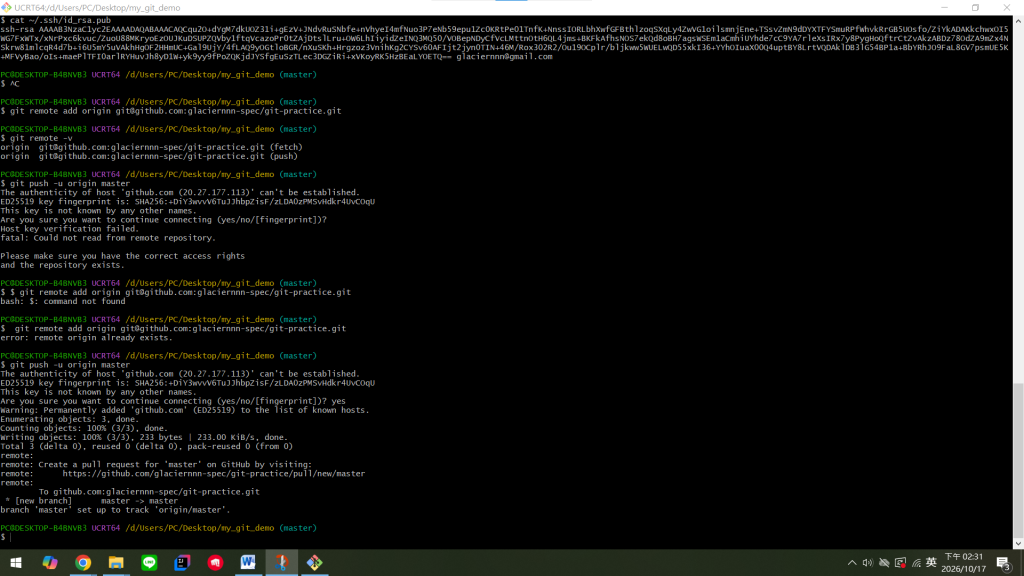1024x576 pixels.
Task: Click "fatal: Could not read from remote repository."
Action: pos(108,238)
